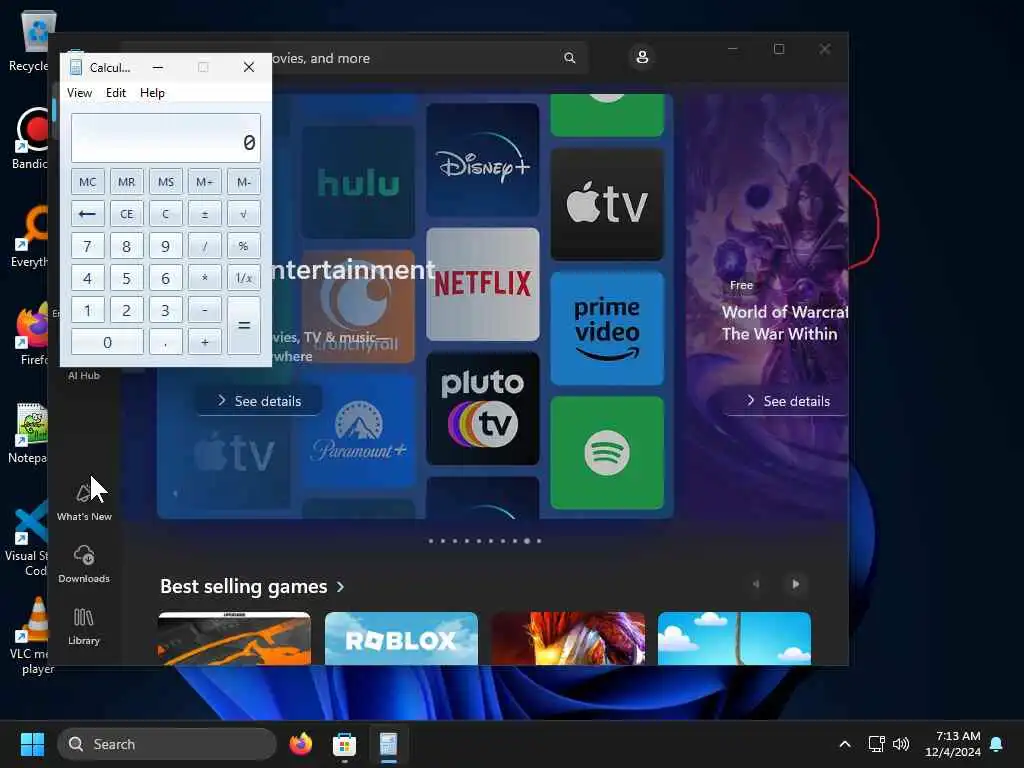Click See details on entertainment banner
This screenshot has height=768, width=1024.
coord(259,401)
